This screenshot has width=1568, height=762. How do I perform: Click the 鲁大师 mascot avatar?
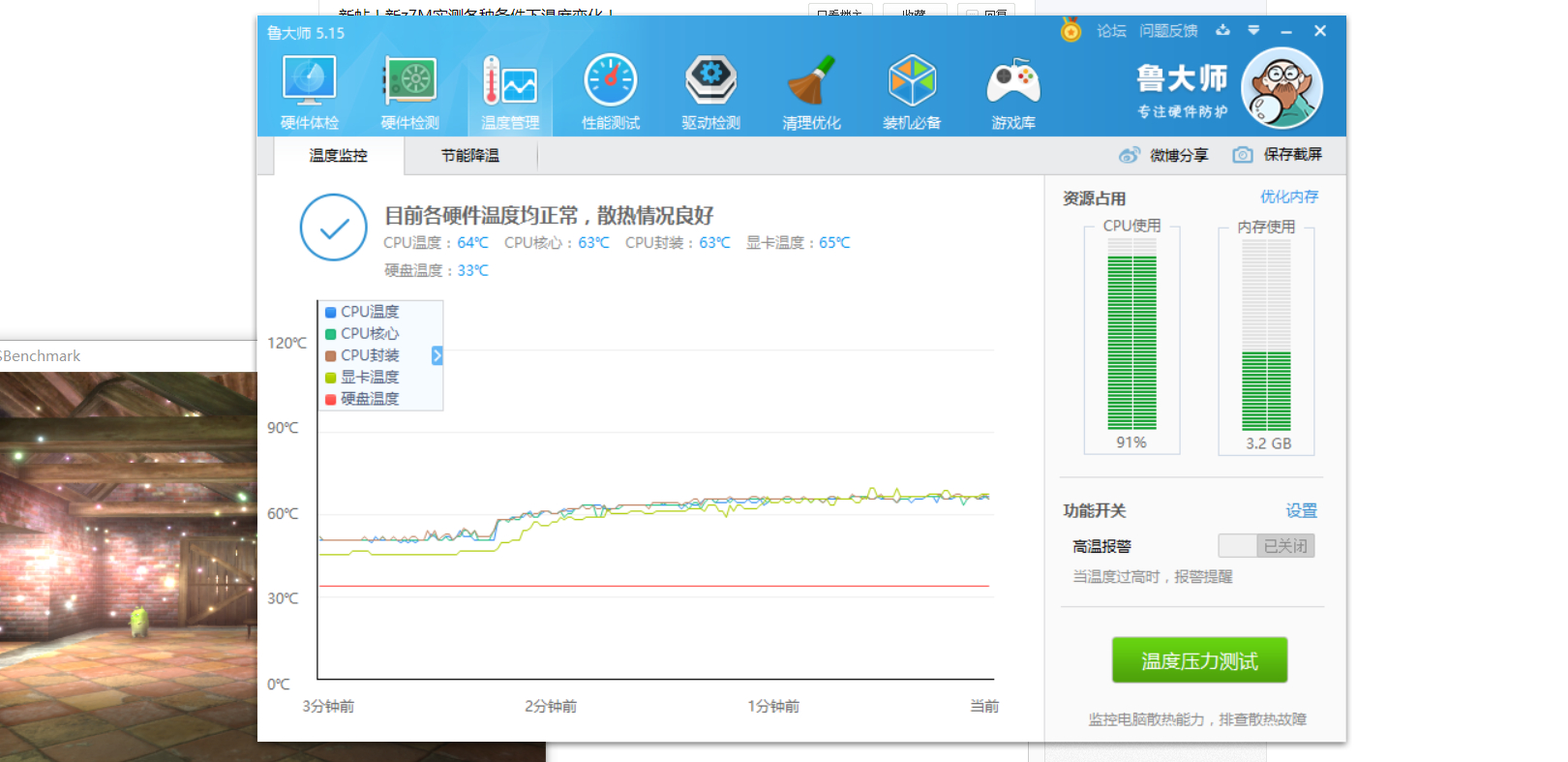click(x=1282, y=88)
